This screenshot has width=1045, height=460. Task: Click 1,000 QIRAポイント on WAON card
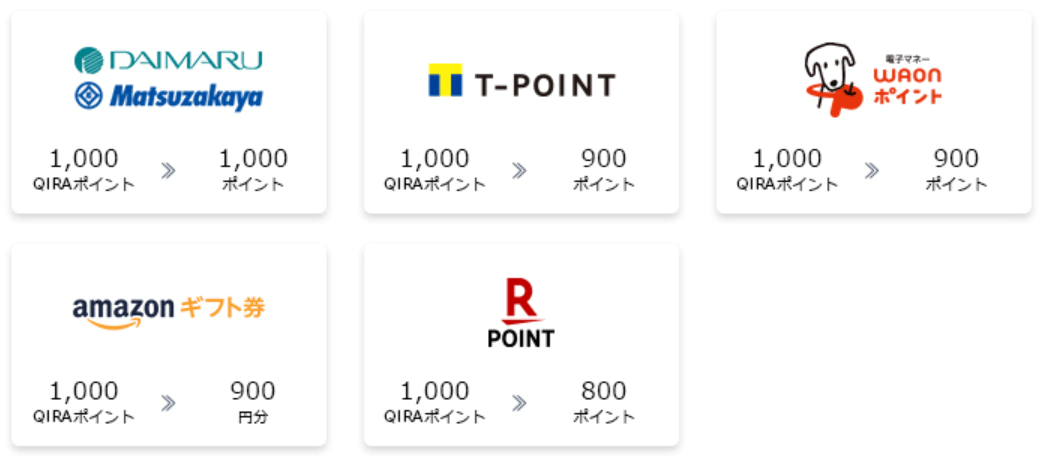(x=787, y=168)
